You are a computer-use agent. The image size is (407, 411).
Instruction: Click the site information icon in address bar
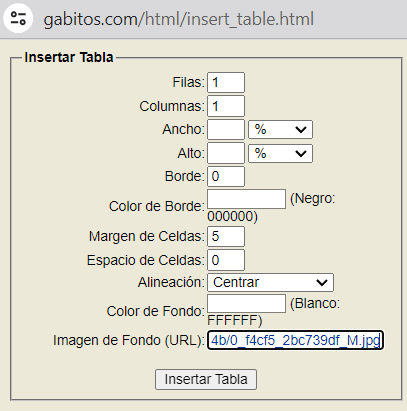pyautogui.click(x=18, y=18)
